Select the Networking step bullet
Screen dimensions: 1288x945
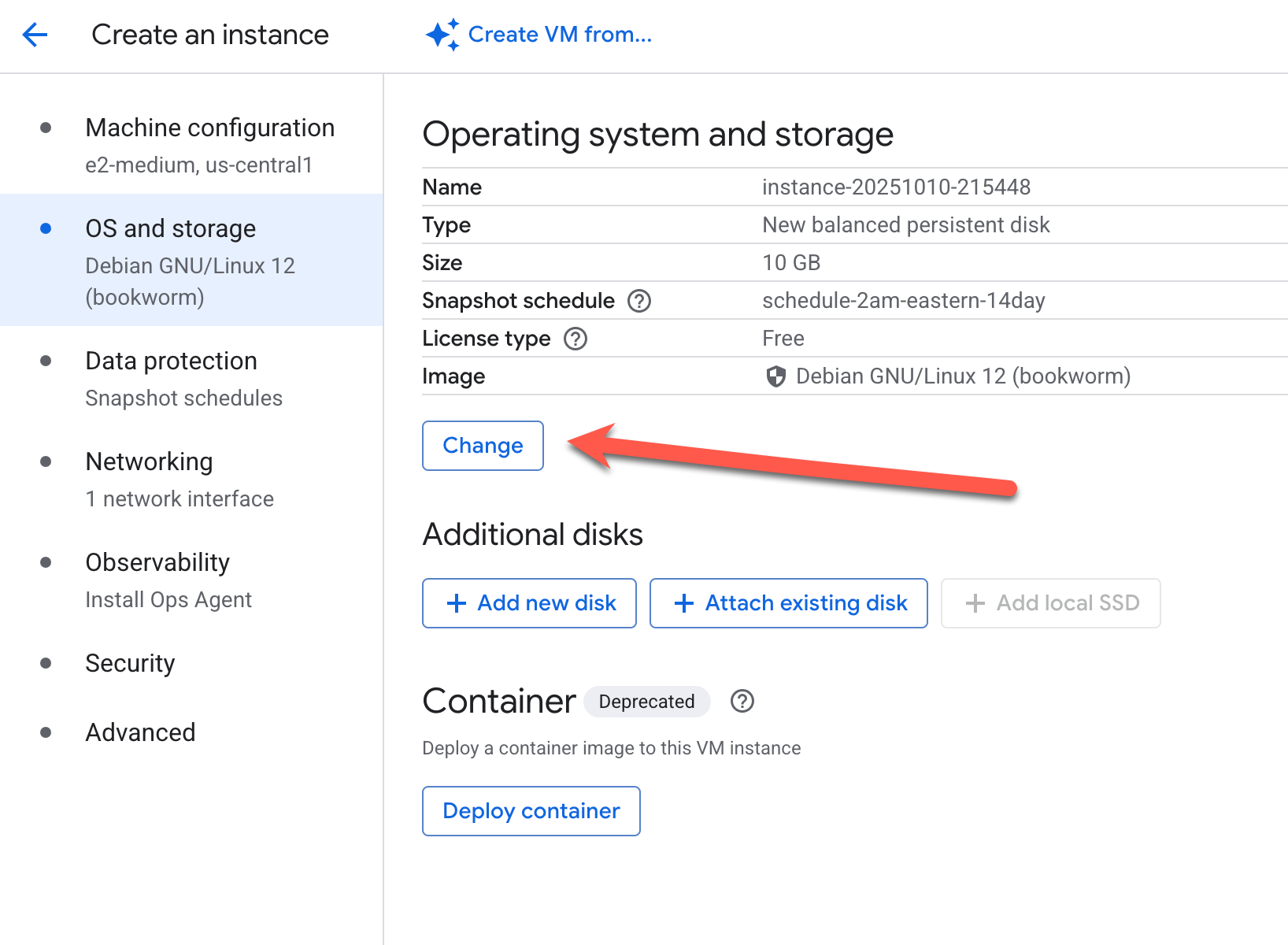tap(46, 461)
